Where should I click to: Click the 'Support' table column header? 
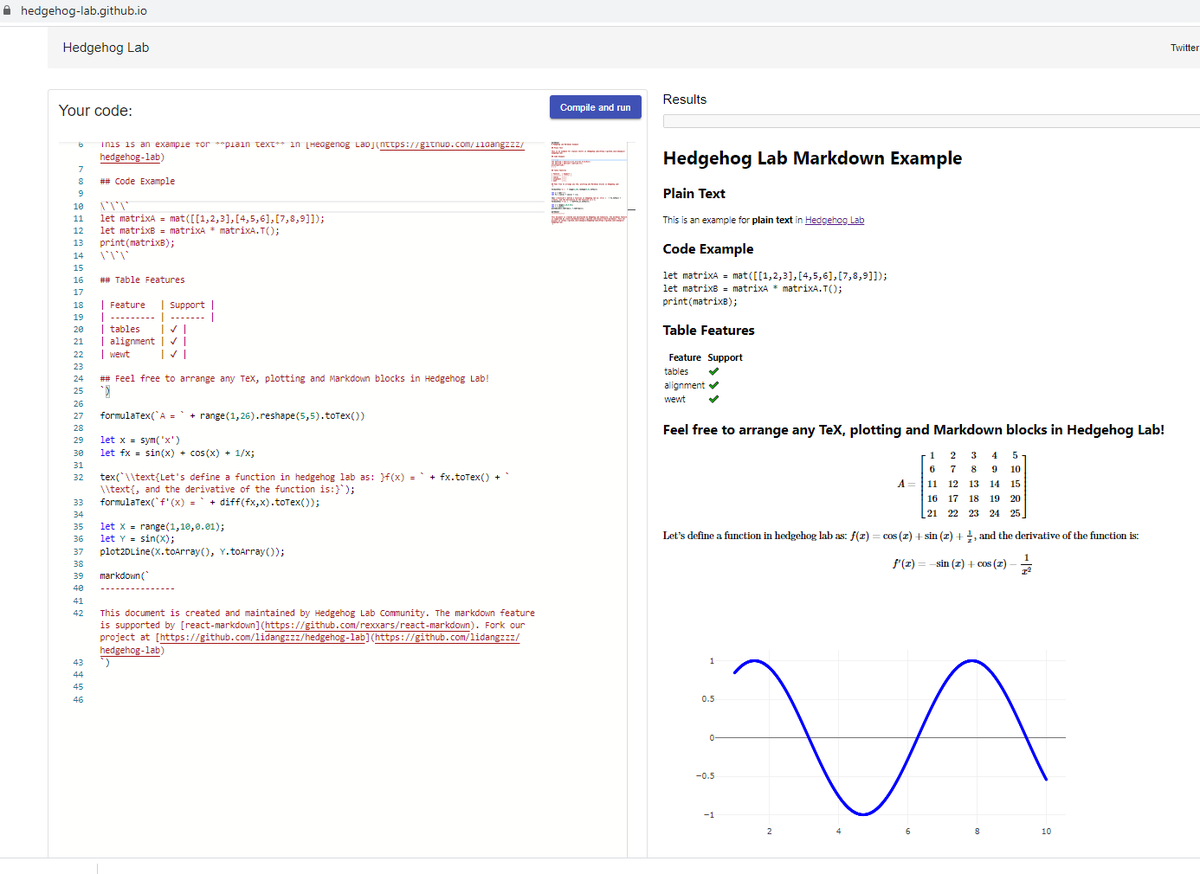[725, 357]
